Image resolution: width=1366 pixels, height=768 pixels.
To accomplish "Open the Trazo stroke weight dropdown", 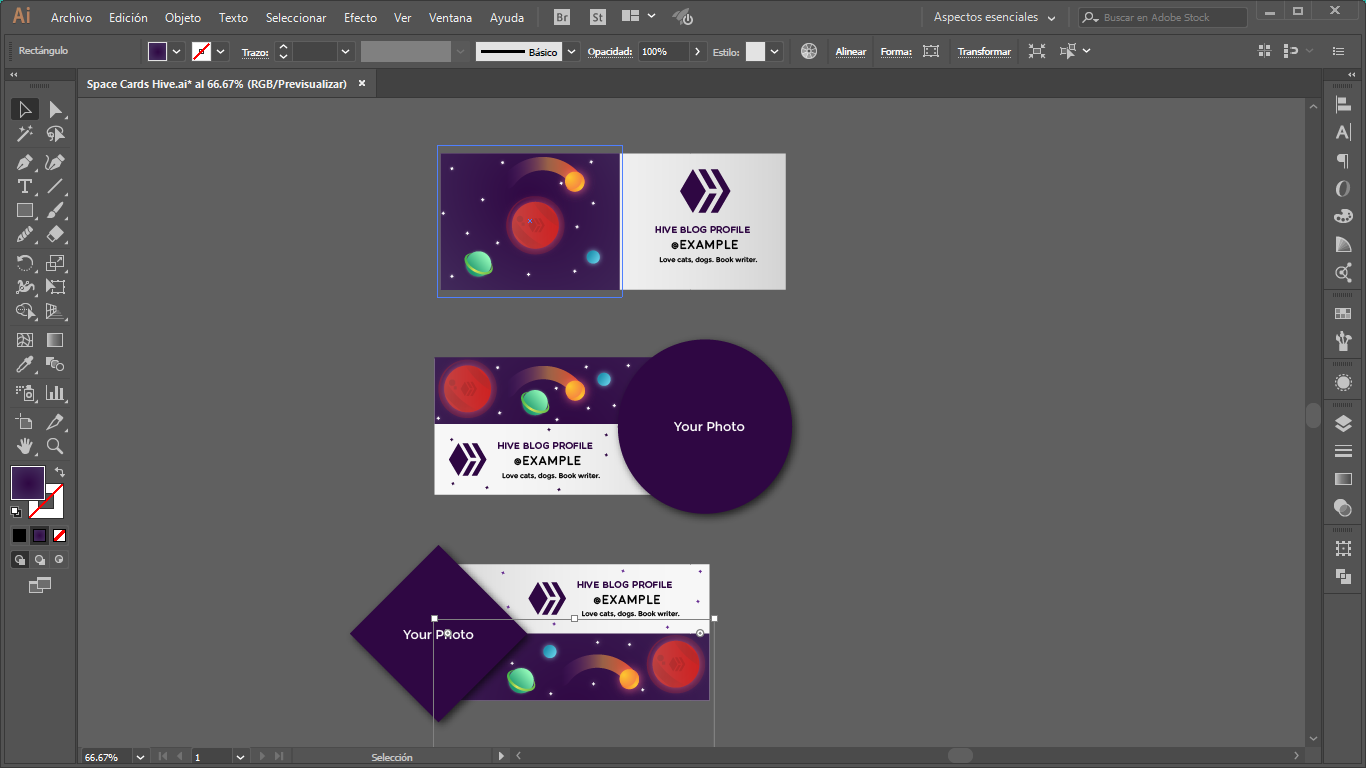I will (346, 51).
